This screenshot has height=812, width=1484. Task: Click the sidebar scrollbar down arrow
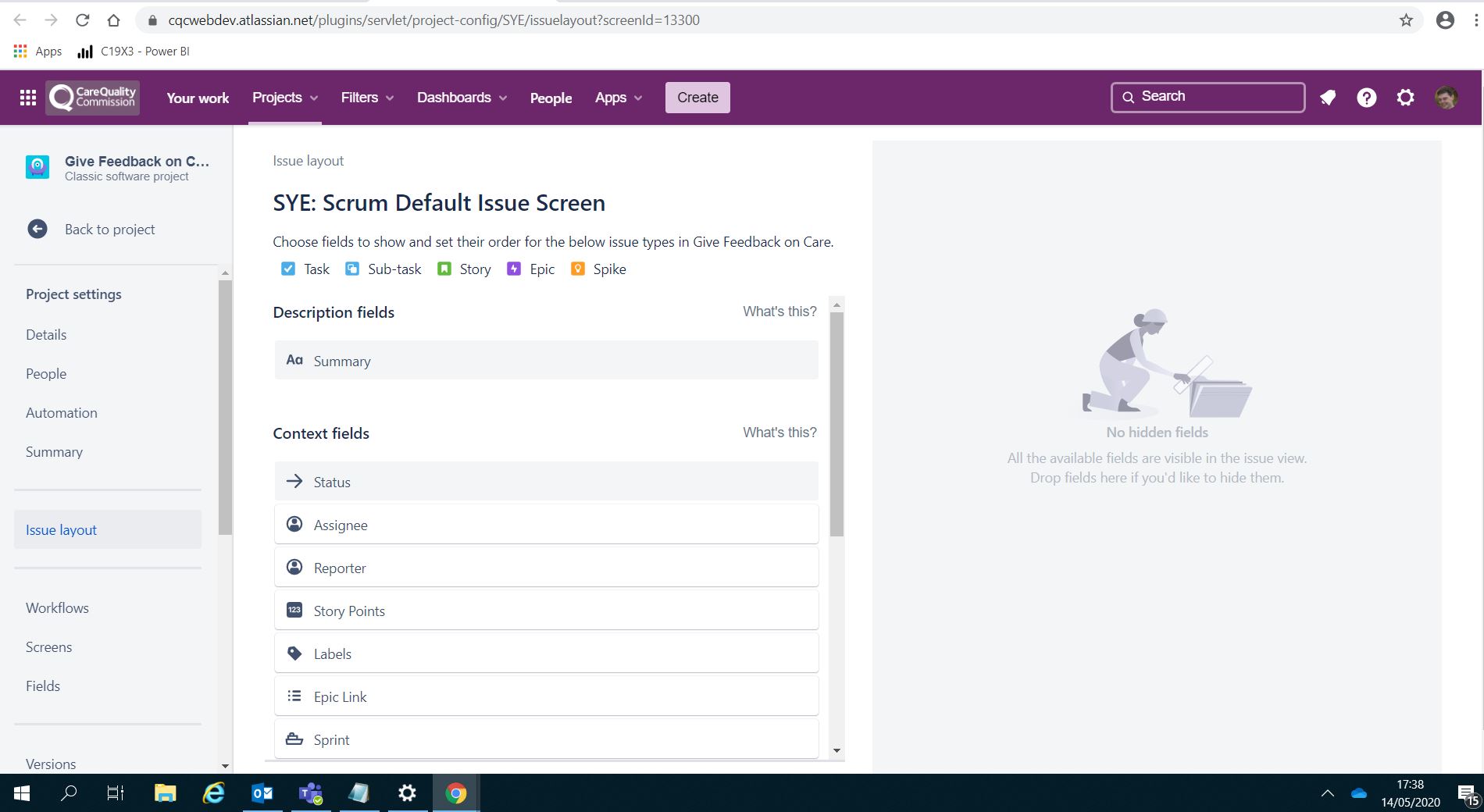[225, 766]
